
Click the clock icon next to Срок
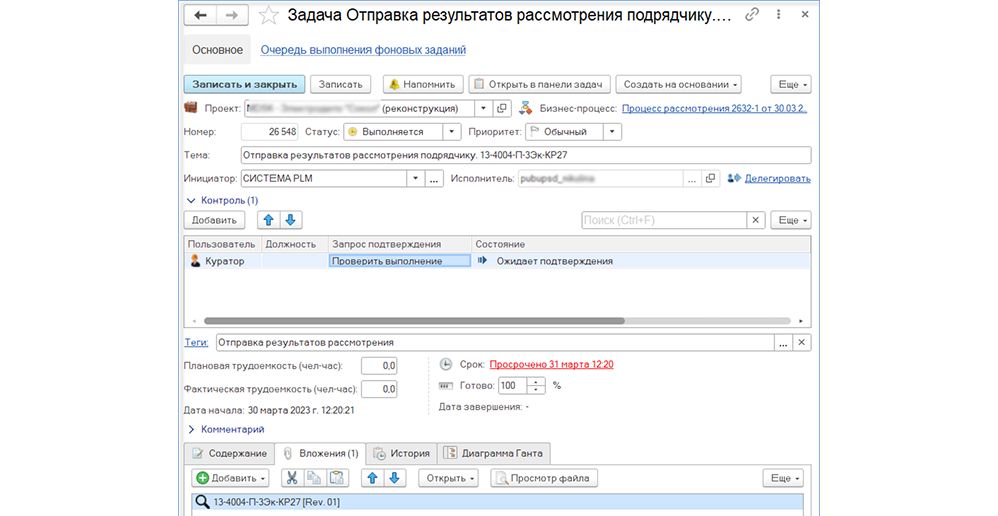click(446, 364)
